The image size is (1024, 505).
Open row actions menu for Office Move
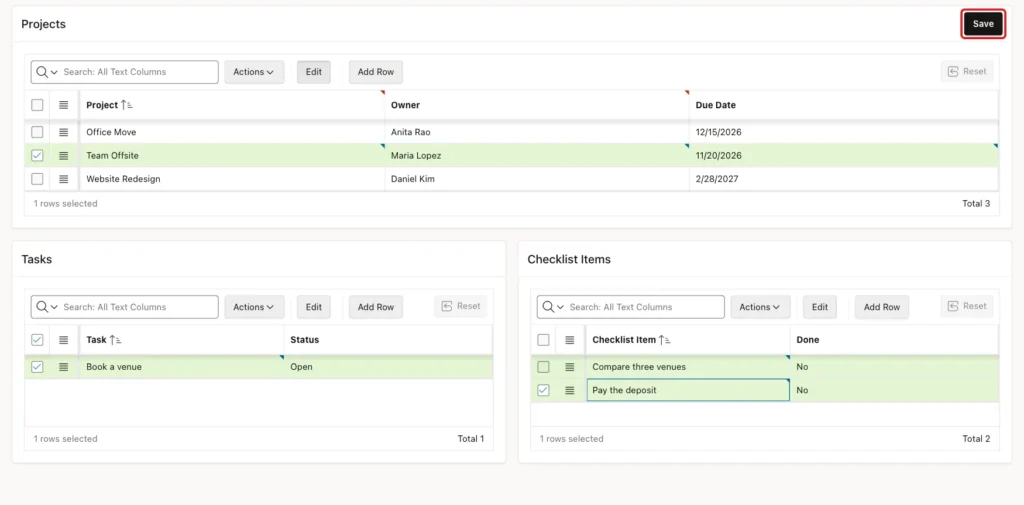[x=63, y=132]
